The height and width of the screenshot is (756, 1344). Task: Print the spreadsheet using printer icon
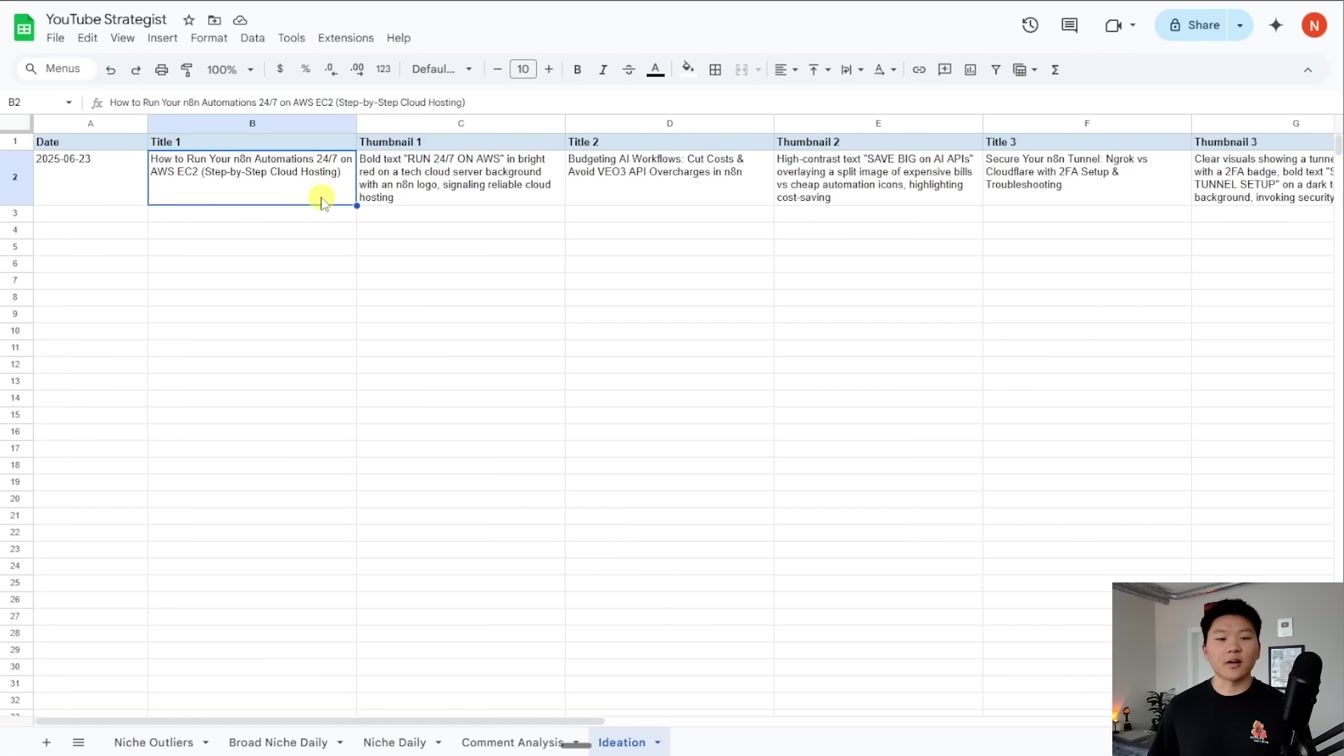161,70
